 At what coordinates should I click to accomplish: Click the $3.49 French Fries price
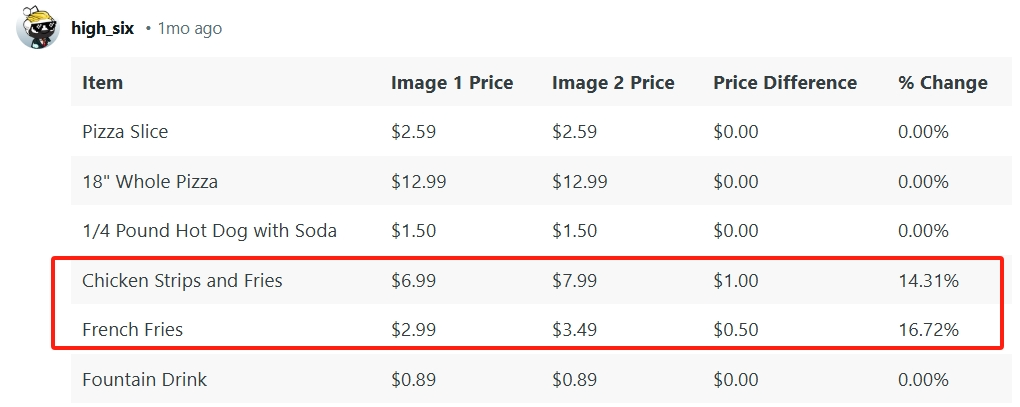(x=574, y=330)
